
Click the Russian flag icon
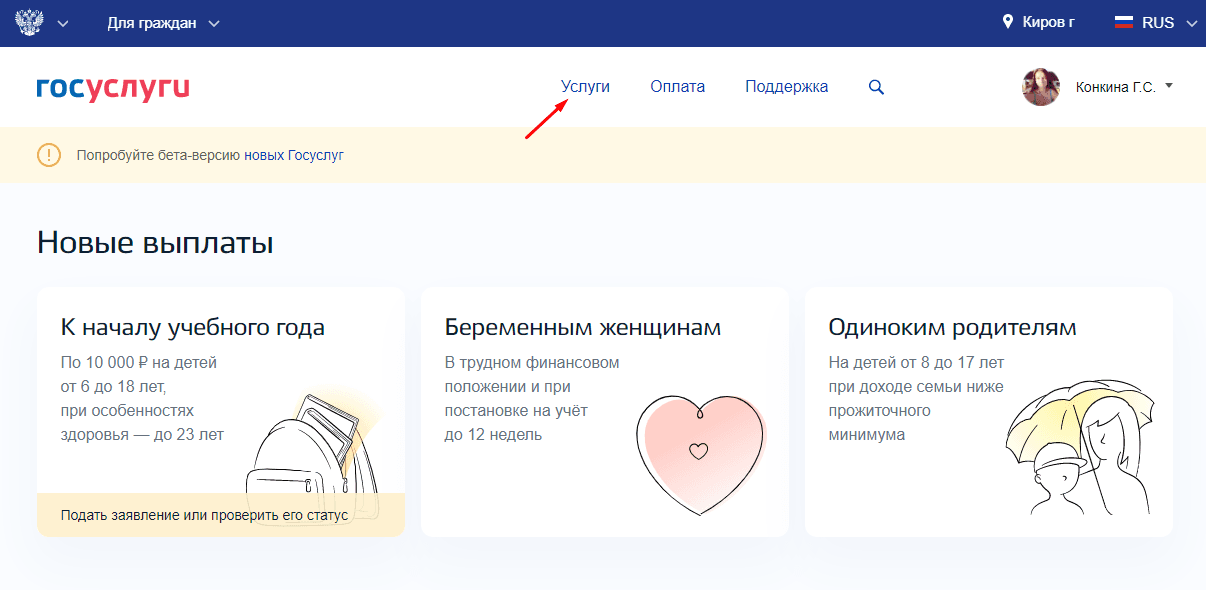[1123, 22]
